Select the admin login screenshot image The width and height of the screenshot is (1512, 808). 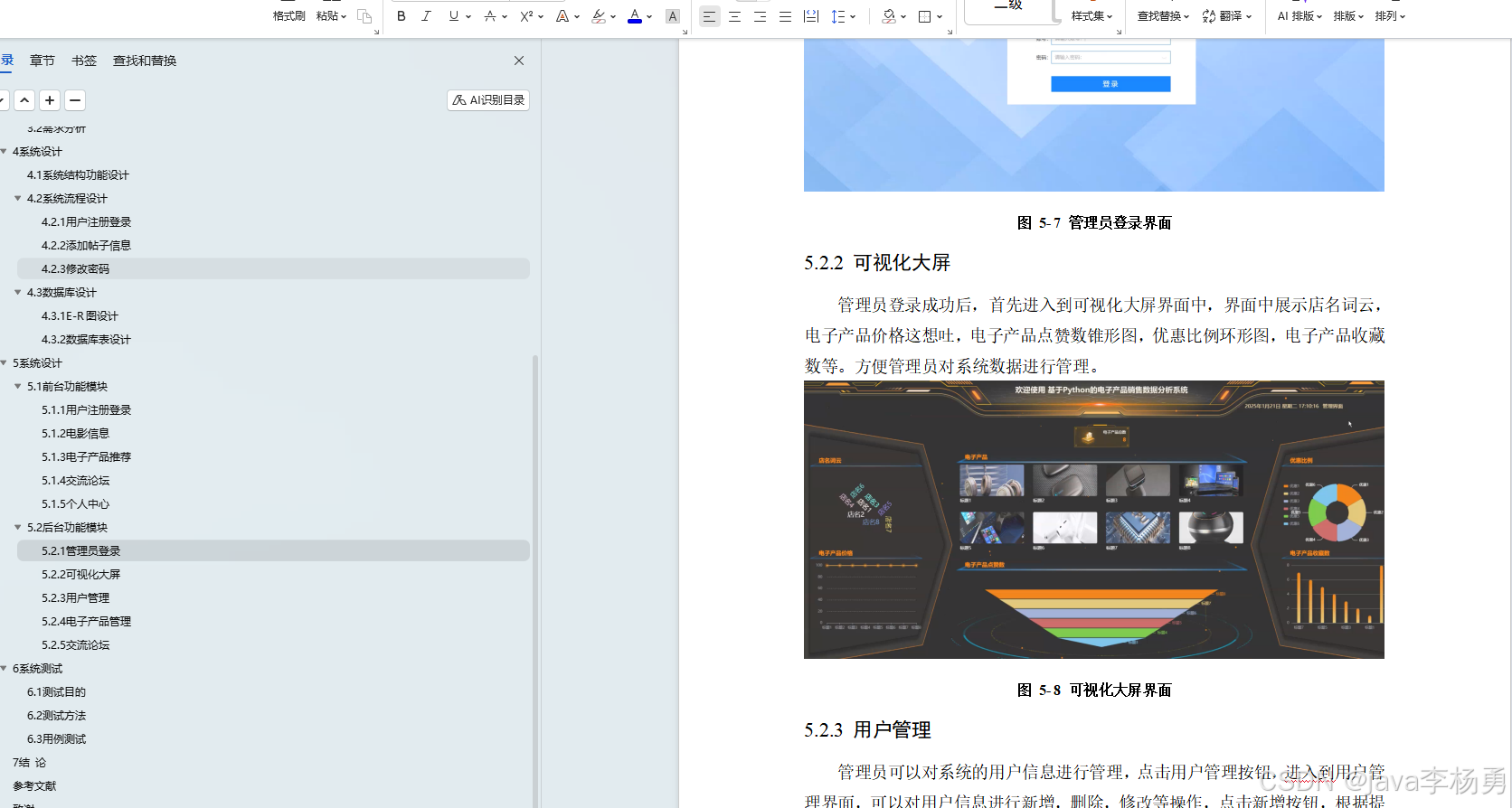tap(1094, 115)
